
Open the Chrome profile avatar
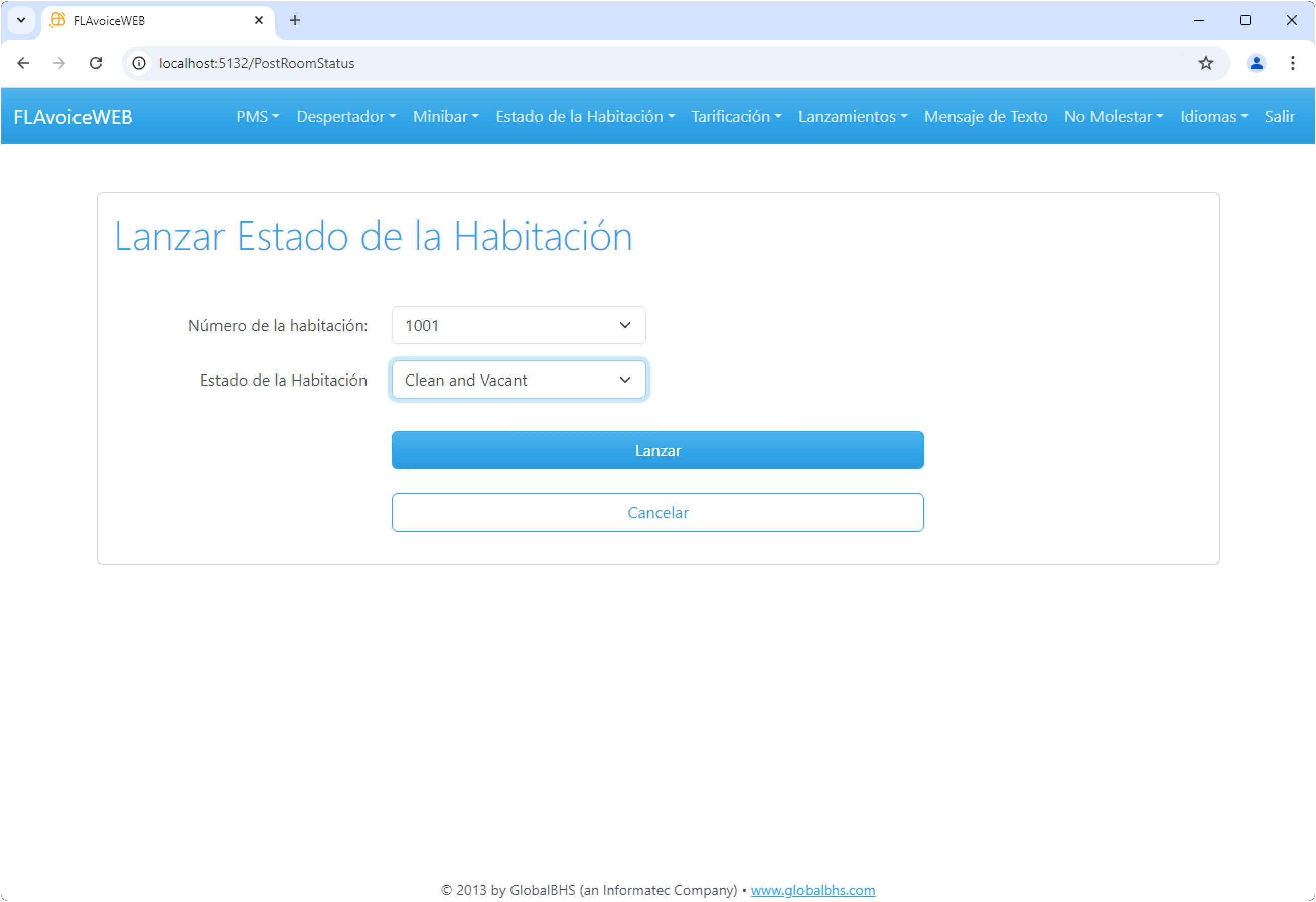[1256, 63]
